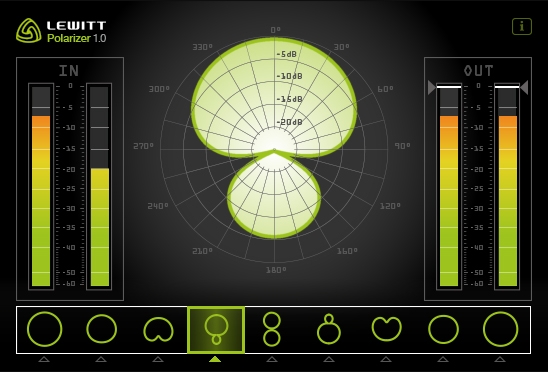
Task: Choose the rear-facing cardioid pattern icon
Action: [386, 329]
